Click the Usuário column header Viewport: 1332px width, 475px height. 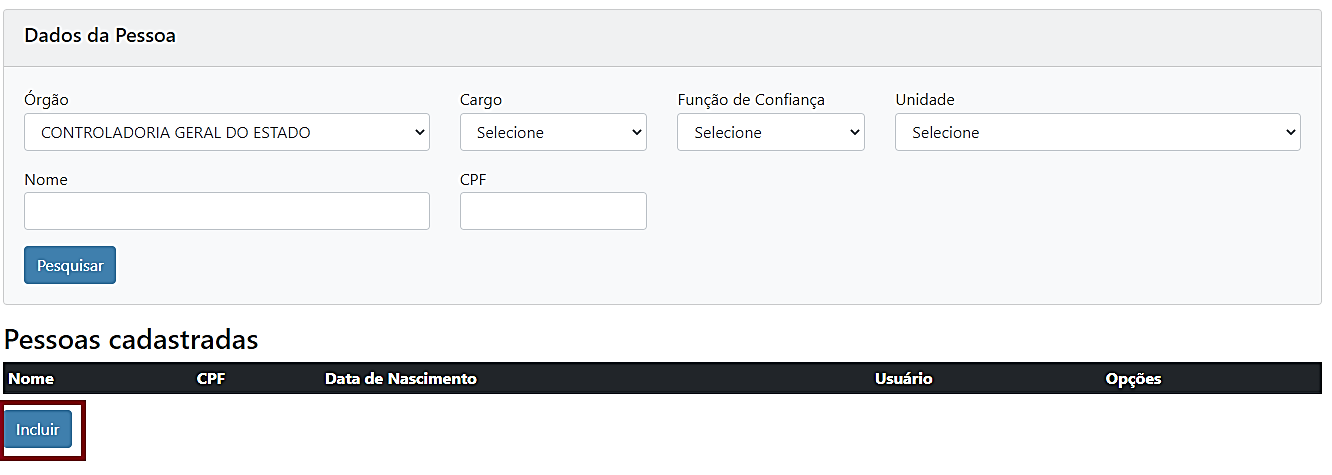[x=903, y=379]
